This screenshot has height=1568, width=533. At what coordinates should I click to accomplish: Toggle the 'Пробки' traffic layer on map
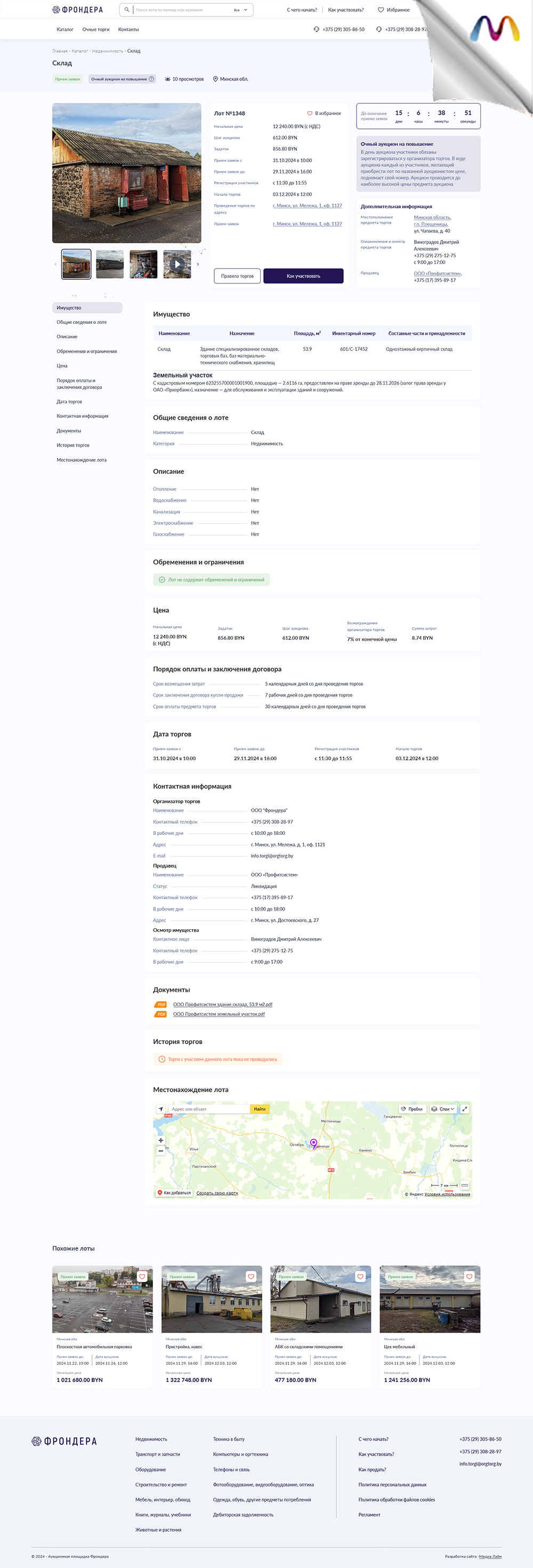(x=412, y=1108)
